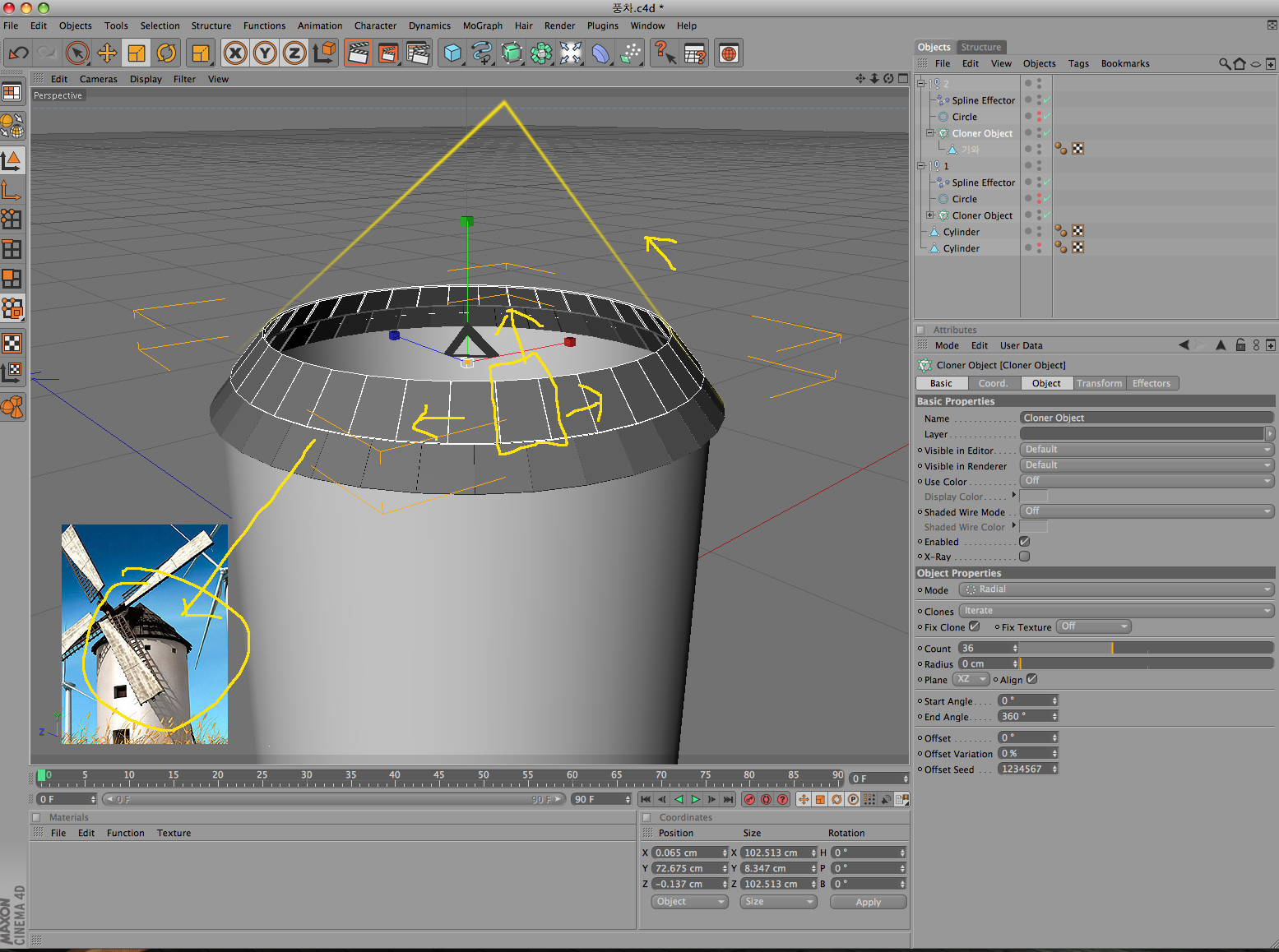Activate the Rotate tool
Image resolution: width=1279 pixels, height=952 pixels.
pos(166,53)
